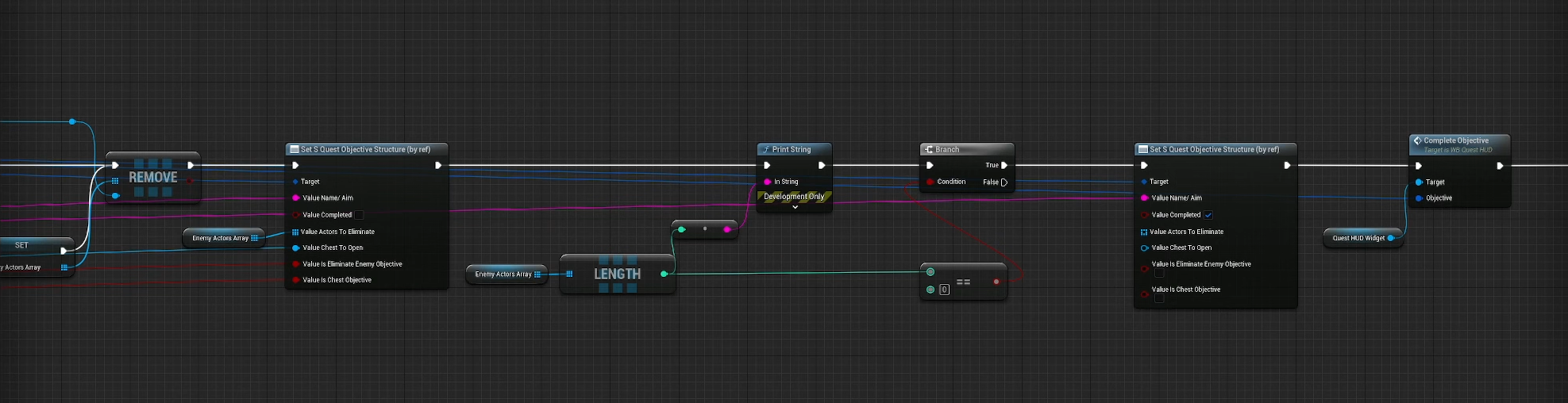1568x403 pixels.
Task: Click exec output pin of the Set S Quest node wired from REMOVE
Action: click(438, 166)
